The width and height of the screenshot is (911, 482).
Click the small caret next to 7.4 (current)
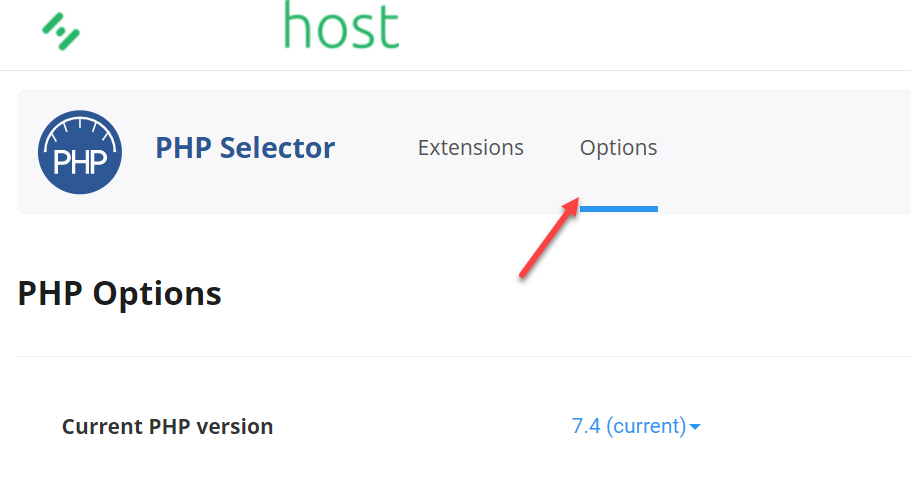[695, 427]
